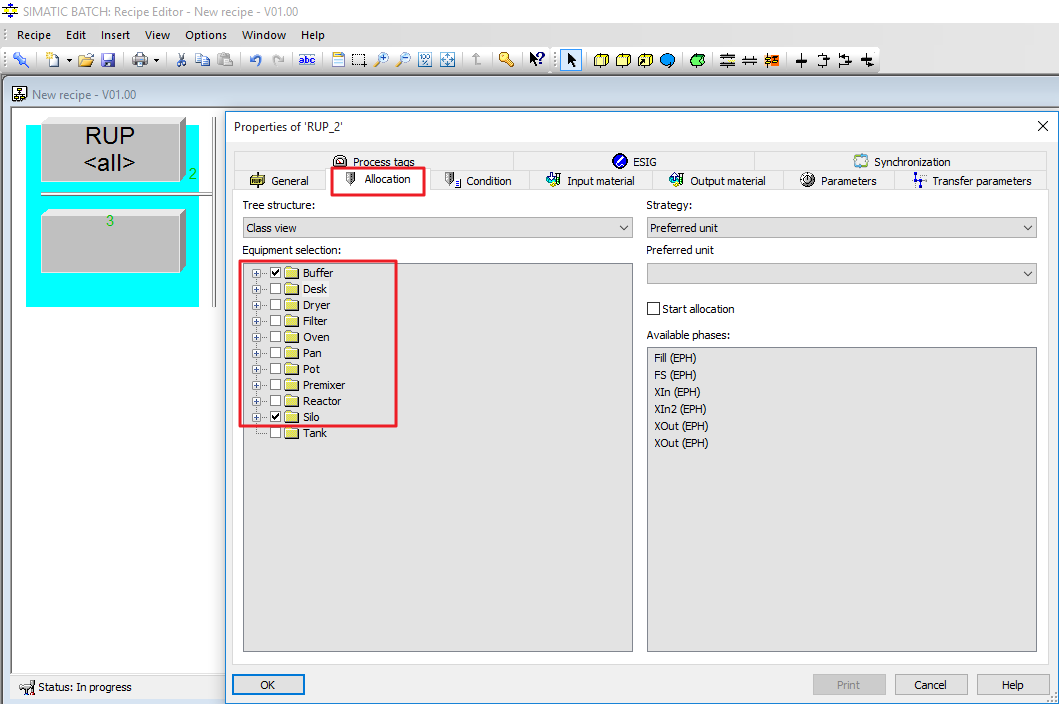This screenshot has height=704, width=1059.
Task: Expand the Pot tree node
Action: click(256, 370)
